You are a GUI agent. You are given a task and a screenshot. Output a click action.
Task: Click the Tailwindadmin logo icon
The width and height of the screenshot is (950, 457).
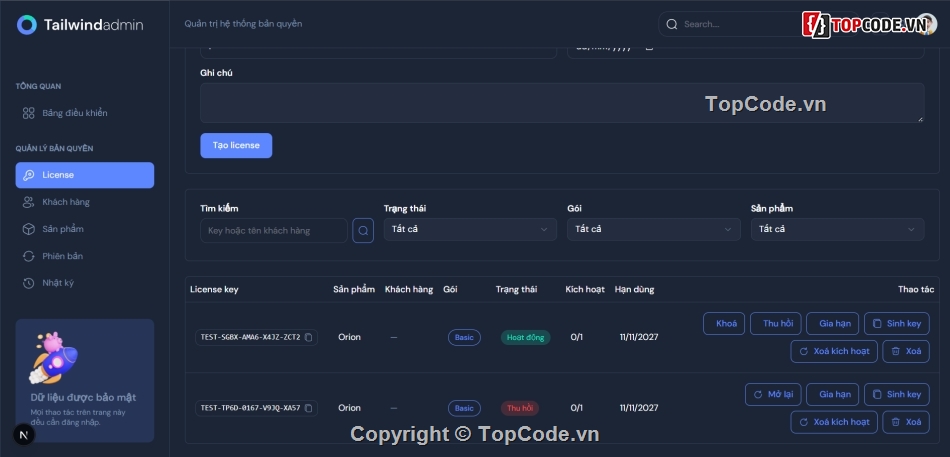pos(27,25)
